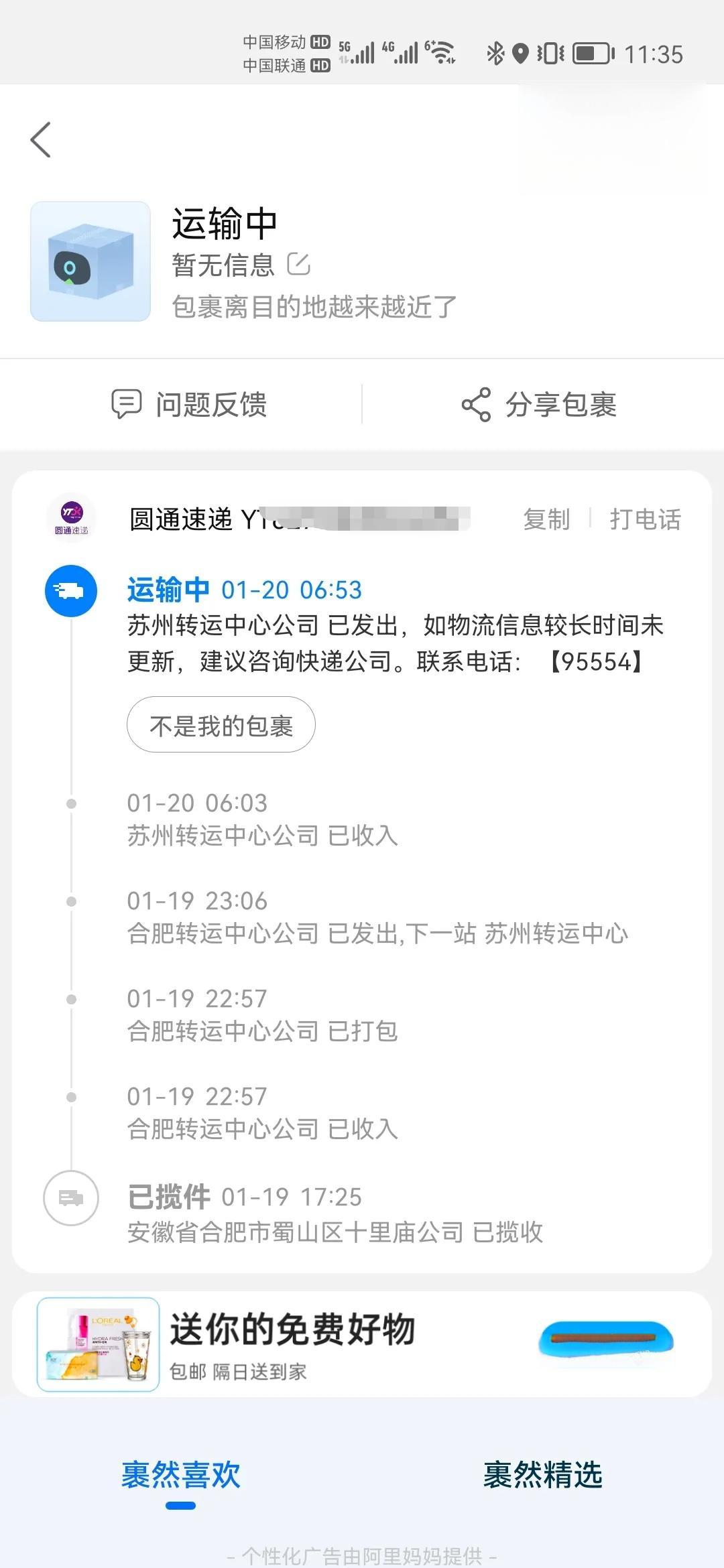
Task: Tap the package box thumbnail
Action: [90, 261]
